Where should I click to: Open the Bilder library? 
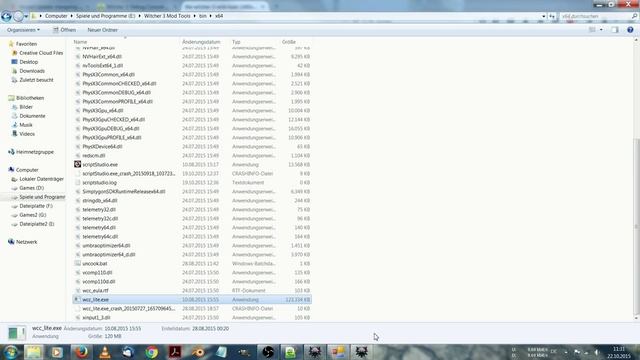point(26,107)
